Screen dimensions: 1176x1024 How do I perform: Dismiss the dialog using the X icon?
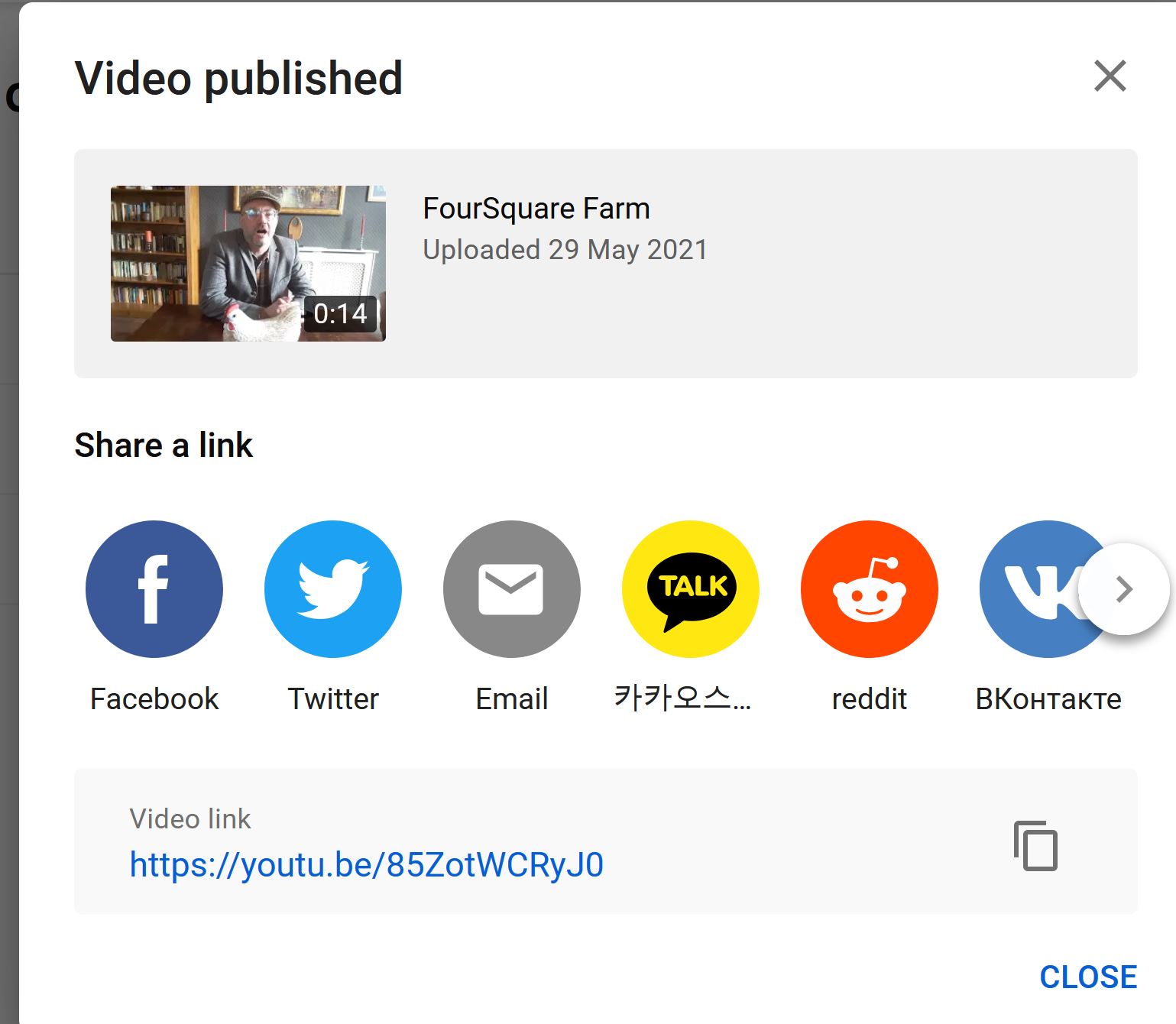pos(1110,76)
